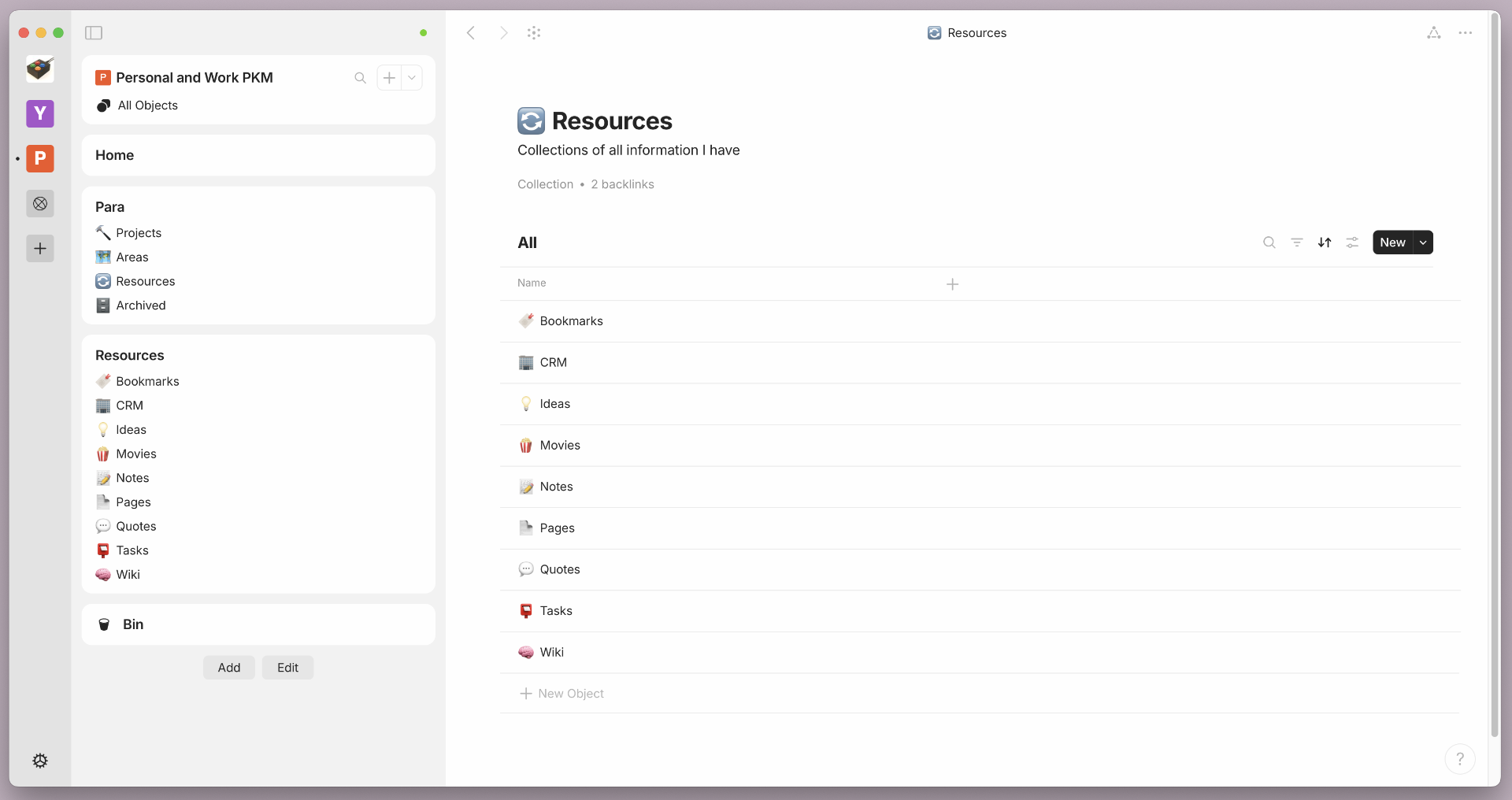This screenshot has width=1512, height=800.
Task: Open the Bookmarks row in table
Action: click(980, 321)
